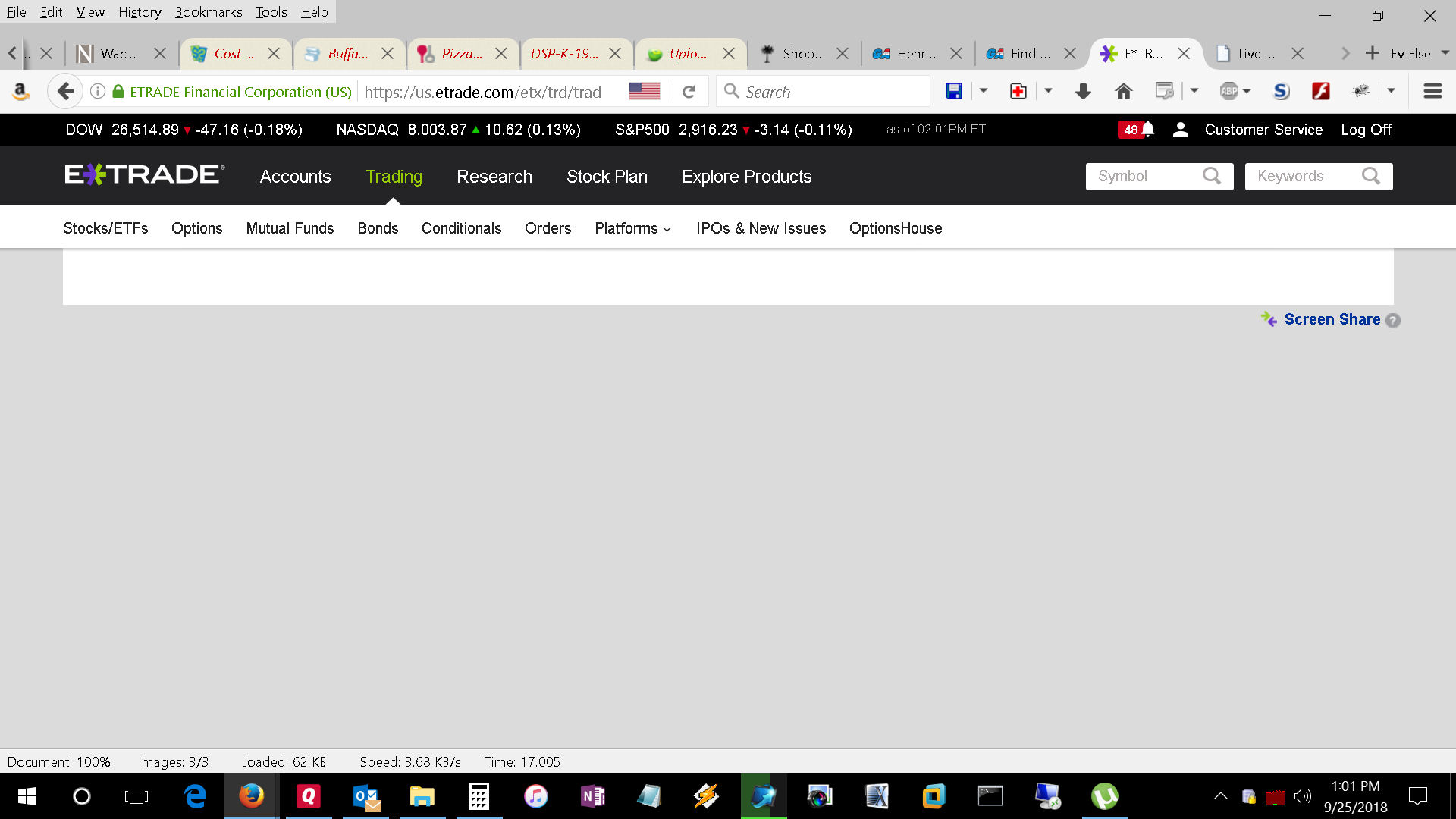
Task: Open the Trading main navigation tab
Action: [394, 177]
